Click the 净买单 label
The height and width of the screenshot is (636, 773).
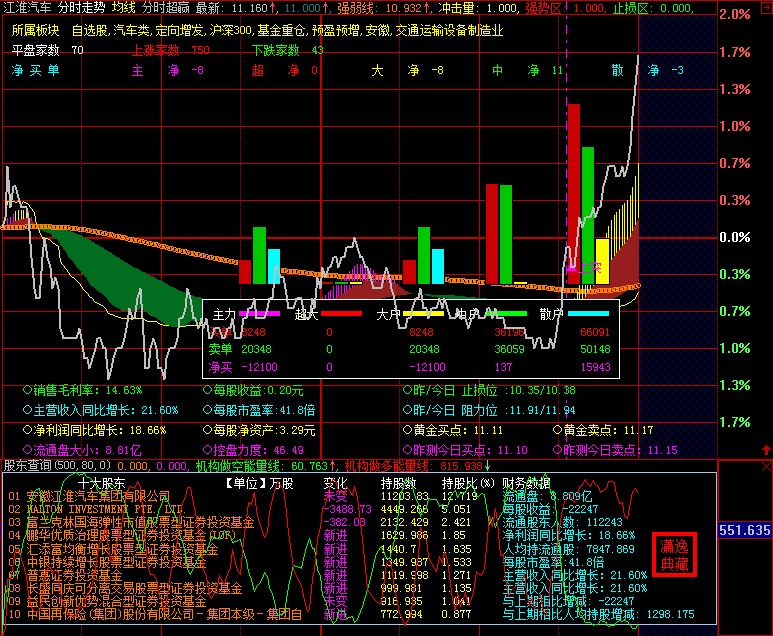click(35, 70)
